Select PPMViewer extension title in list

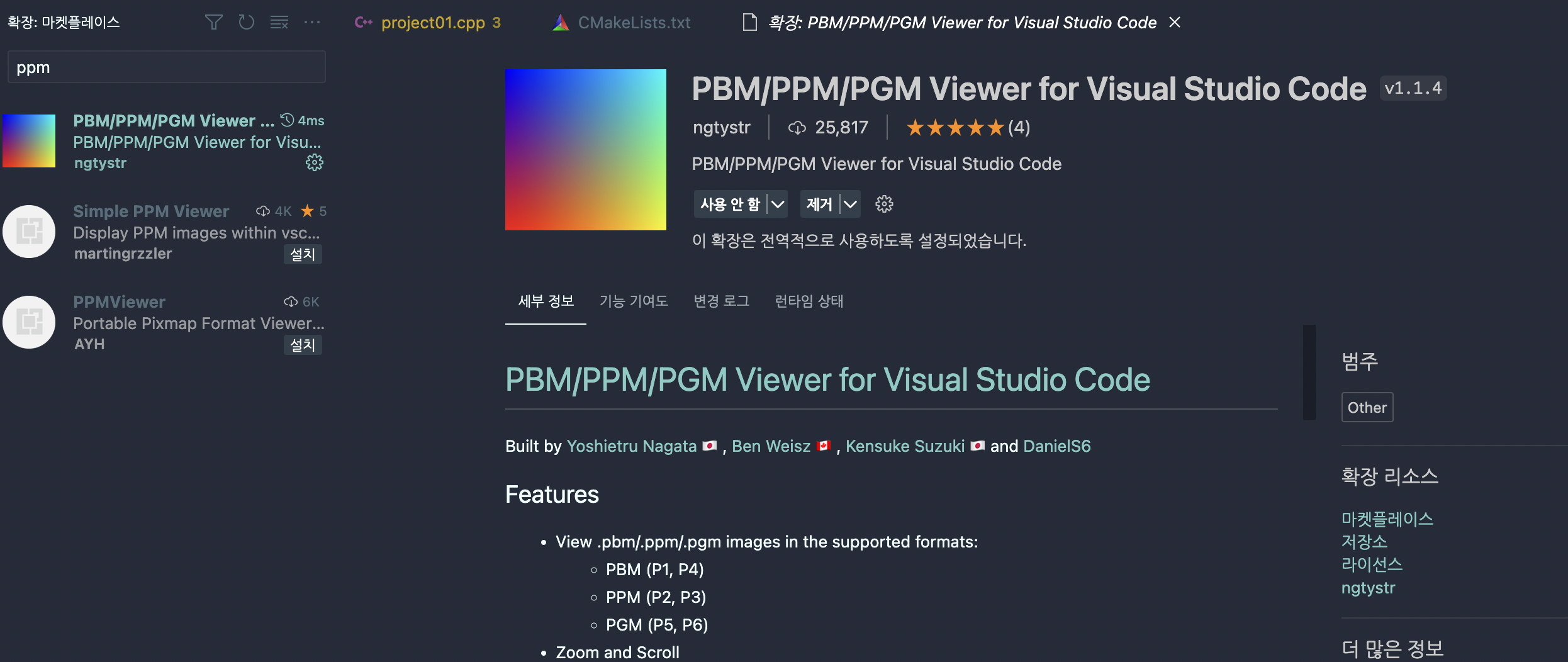pos(120,302)
